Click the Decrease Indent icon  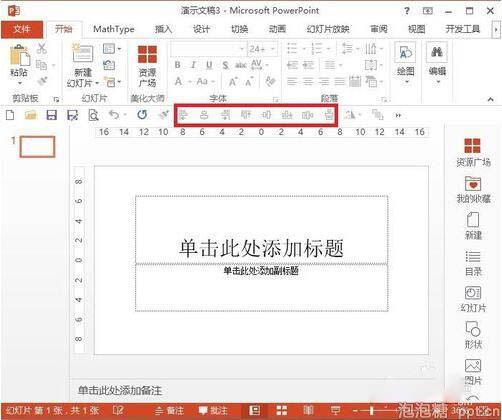pos(292,65)
